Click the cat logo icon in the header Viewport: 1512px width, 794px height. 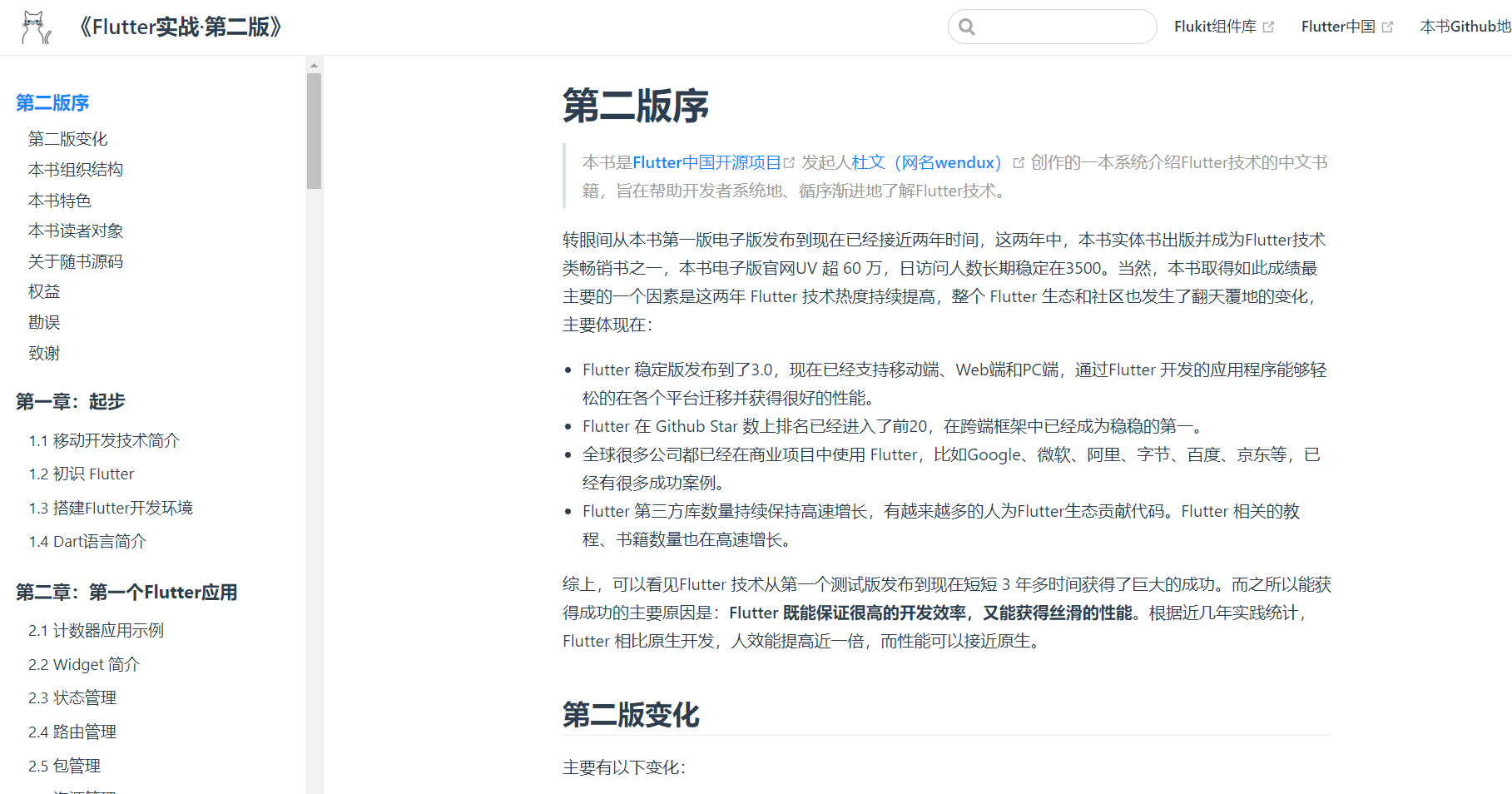[x=34, y=26]
